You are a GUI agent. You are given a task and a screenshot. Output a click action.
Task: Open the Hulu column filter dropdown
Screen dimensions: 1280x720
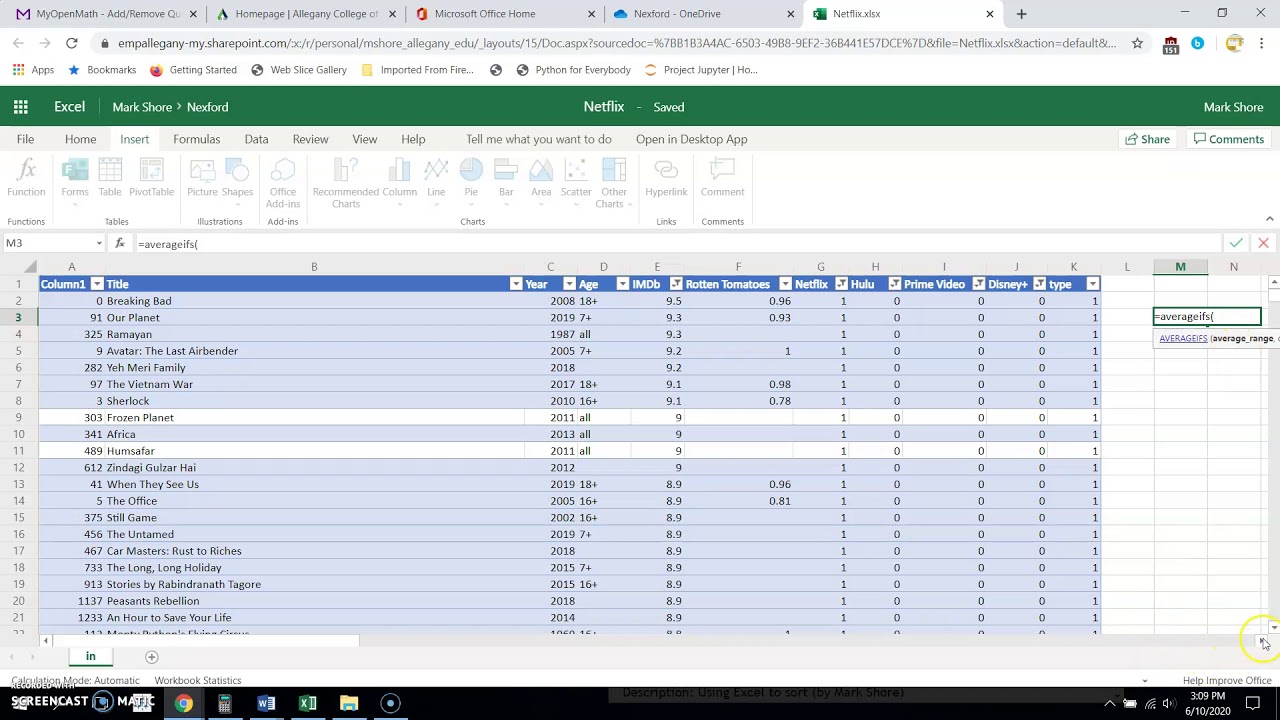tap(894, 284)
